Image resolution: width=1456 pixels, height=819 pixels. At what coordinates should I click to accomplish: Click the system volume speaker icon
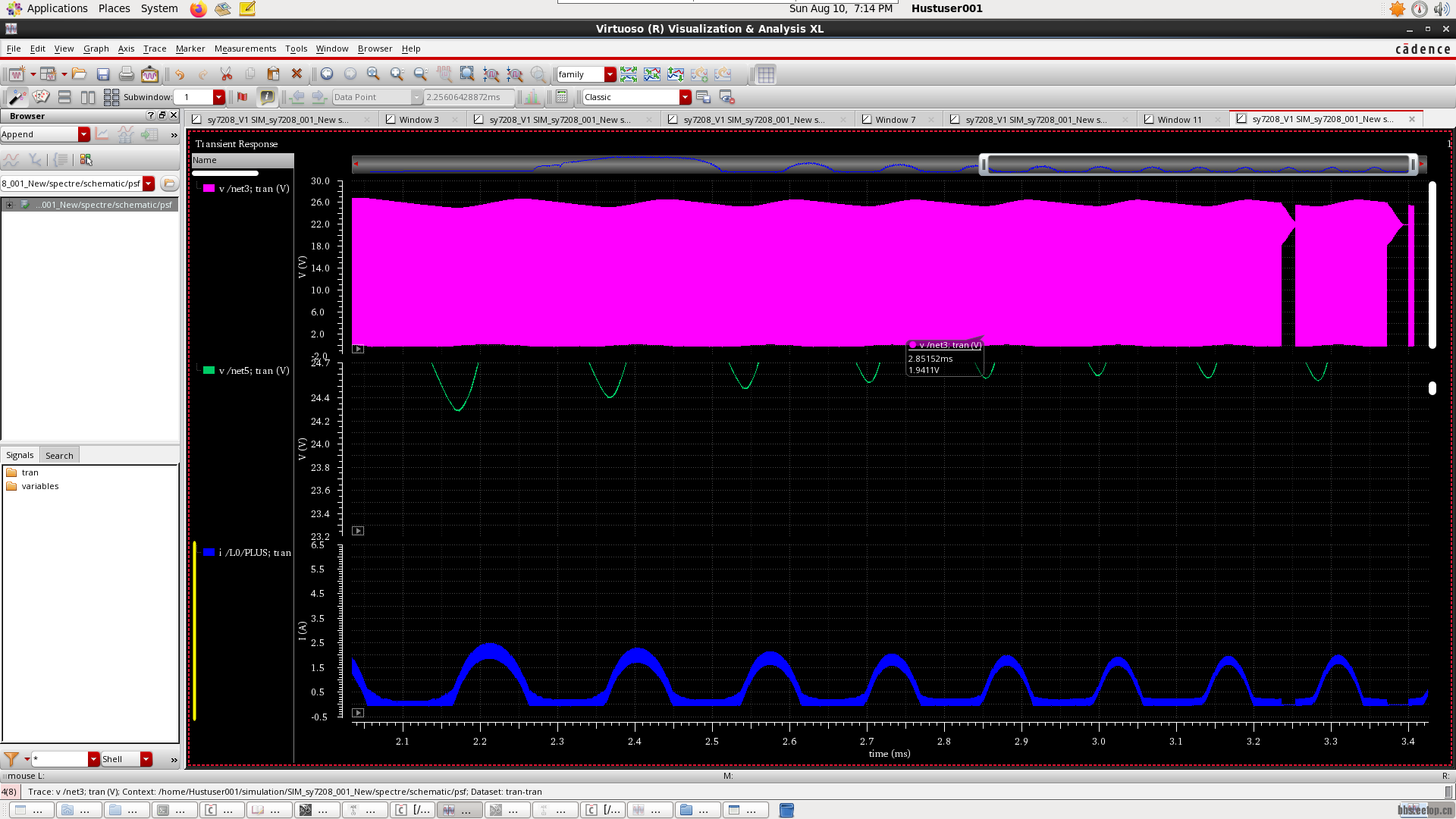point(1441,9)
